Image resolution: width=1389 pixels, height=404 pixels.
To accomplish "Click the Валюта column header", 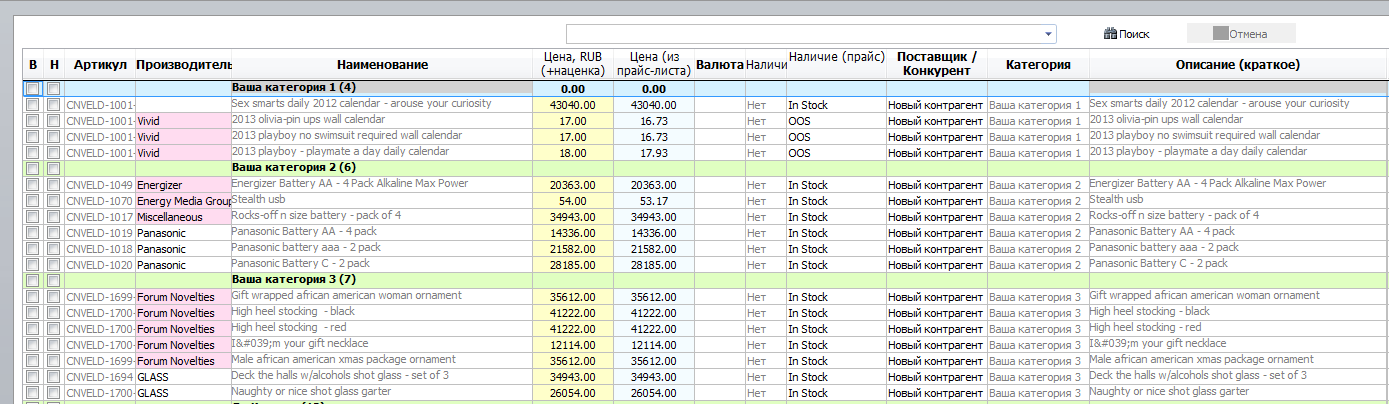I will (719, 64).
